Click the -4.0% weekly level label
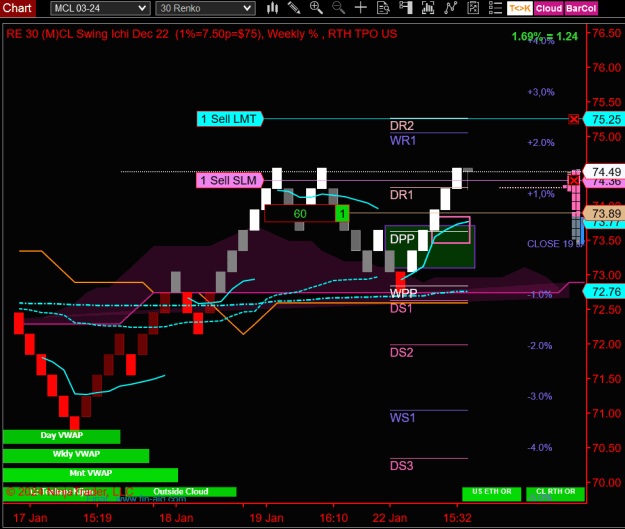 click(540, 448)
